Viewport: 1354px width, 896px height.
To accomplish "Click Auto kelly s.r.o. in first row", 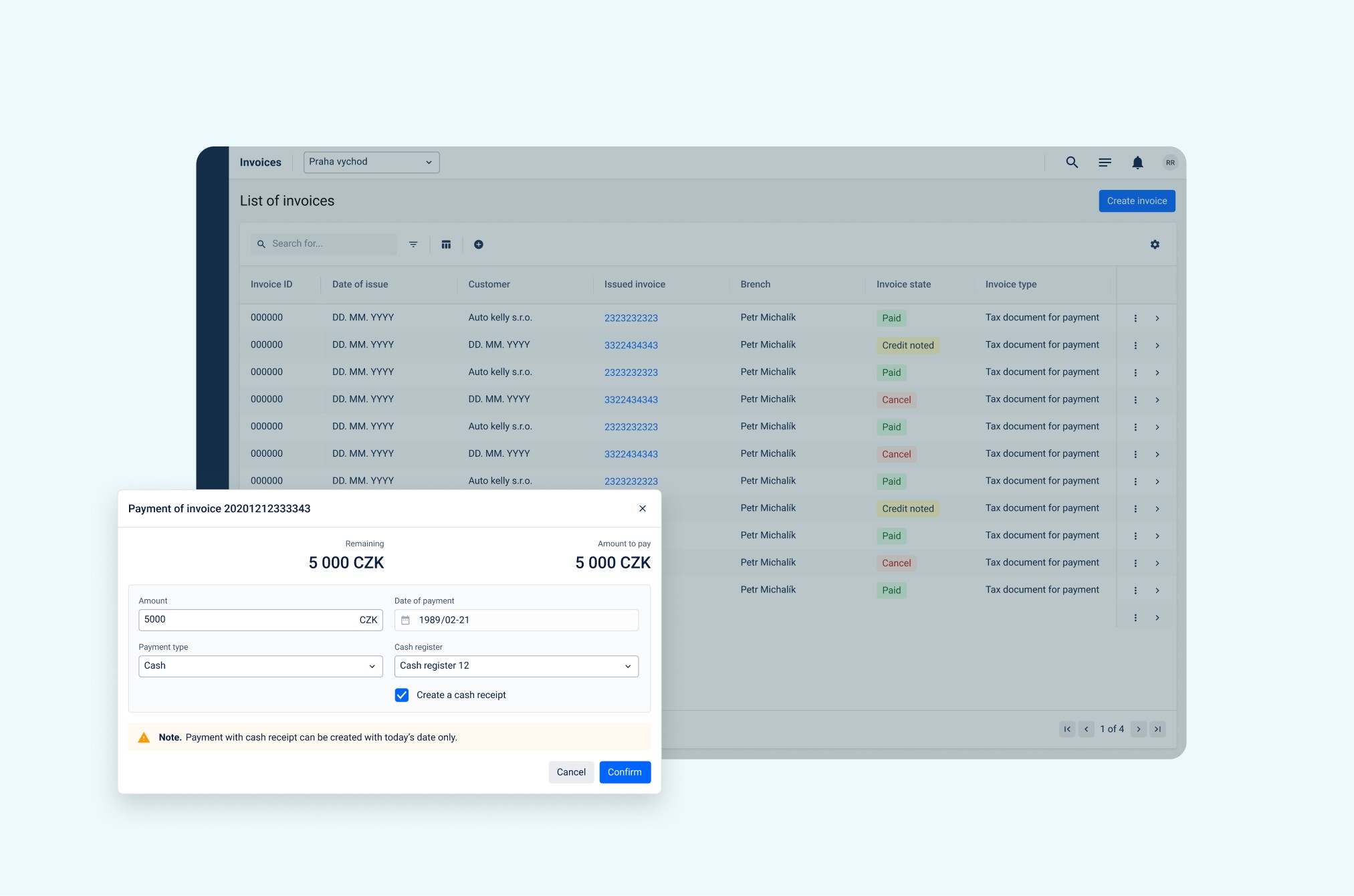I will 500,318.
